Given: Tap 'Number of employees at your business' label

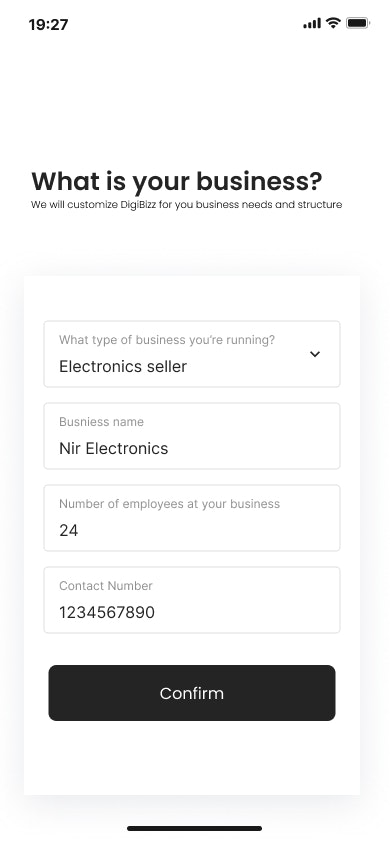Looking at the screenshot, I should tap(169, 504).
